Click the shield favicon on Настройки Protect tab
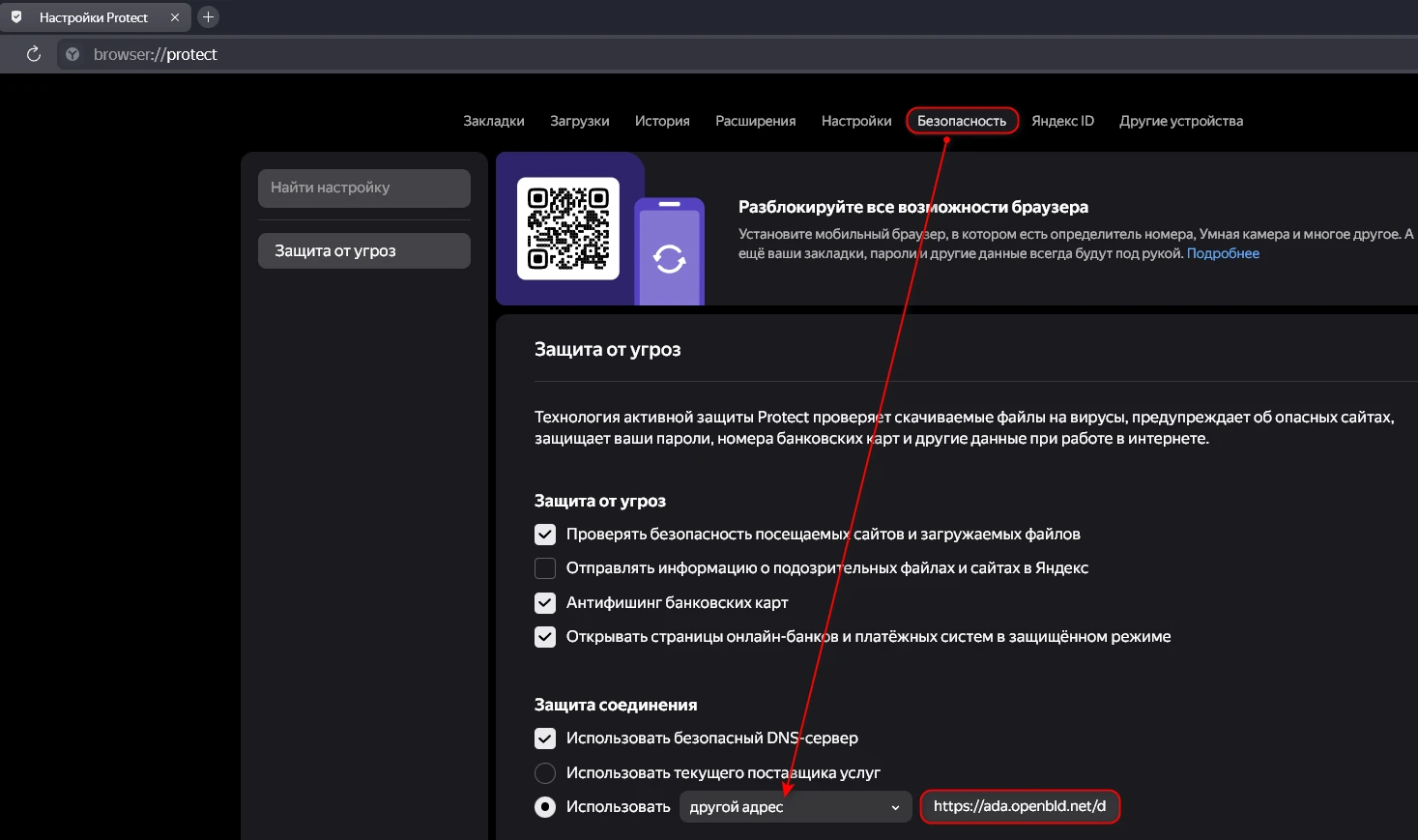The width and height of the screenshot is (1418, 840). (16, 17)
